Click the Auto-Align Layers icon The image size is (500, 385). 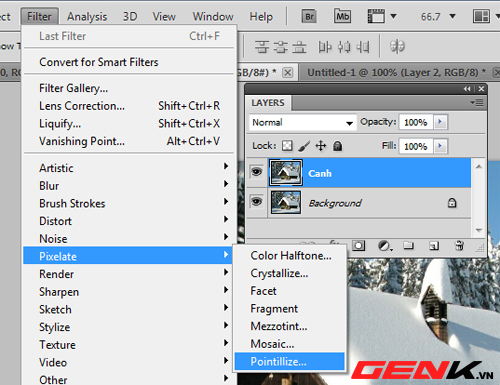point(397,47)
